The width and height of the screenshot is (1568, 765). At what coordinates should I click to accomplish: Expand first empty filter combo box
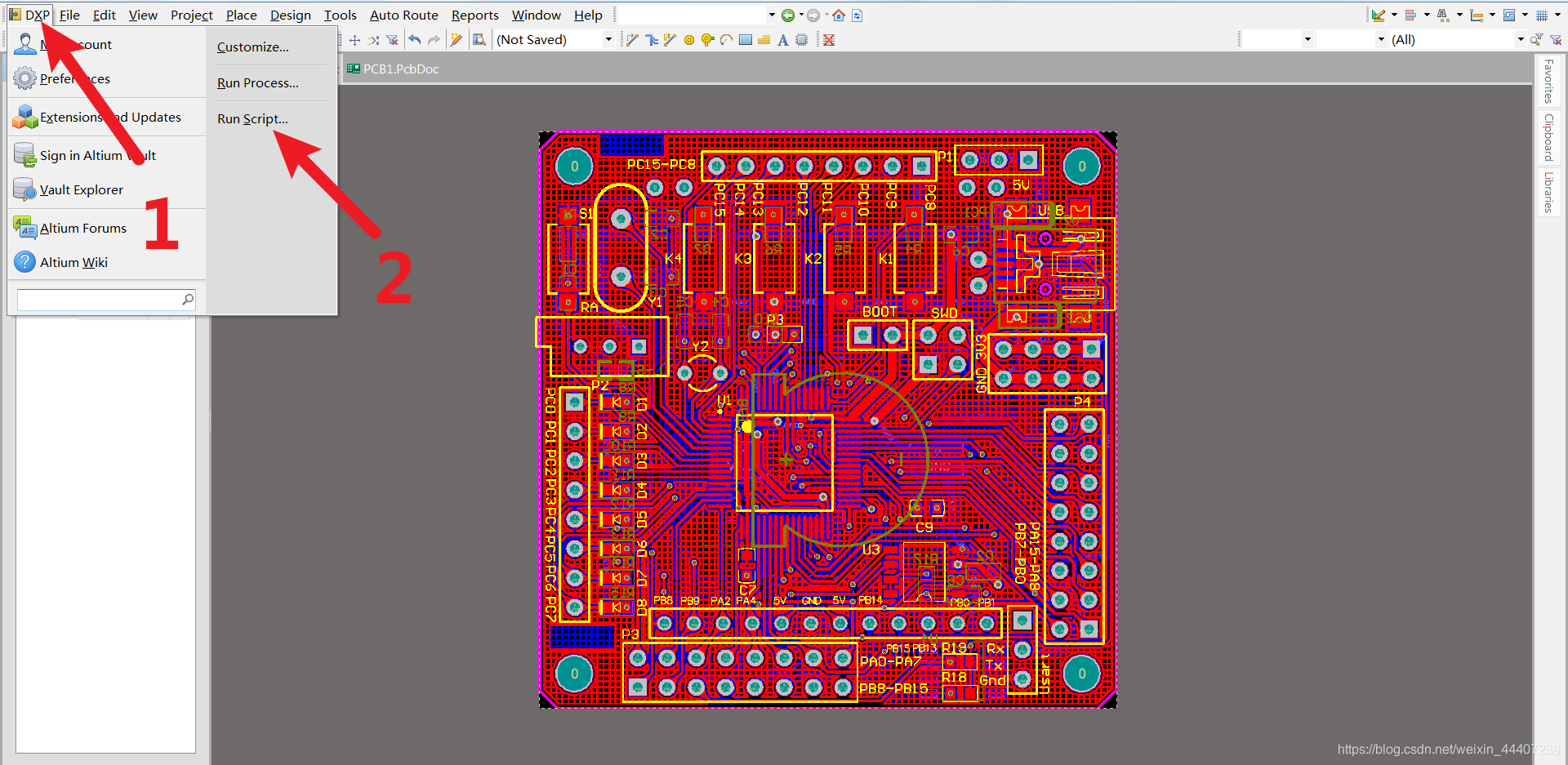[x=1307, y=39]
